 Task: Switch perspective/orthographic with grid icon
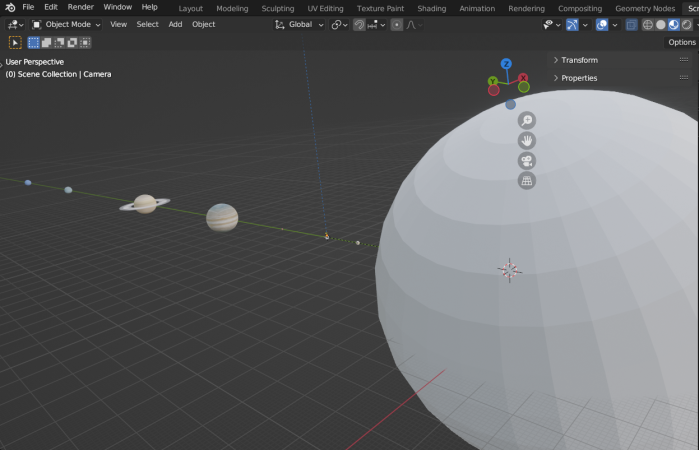[x=526, y=181]
